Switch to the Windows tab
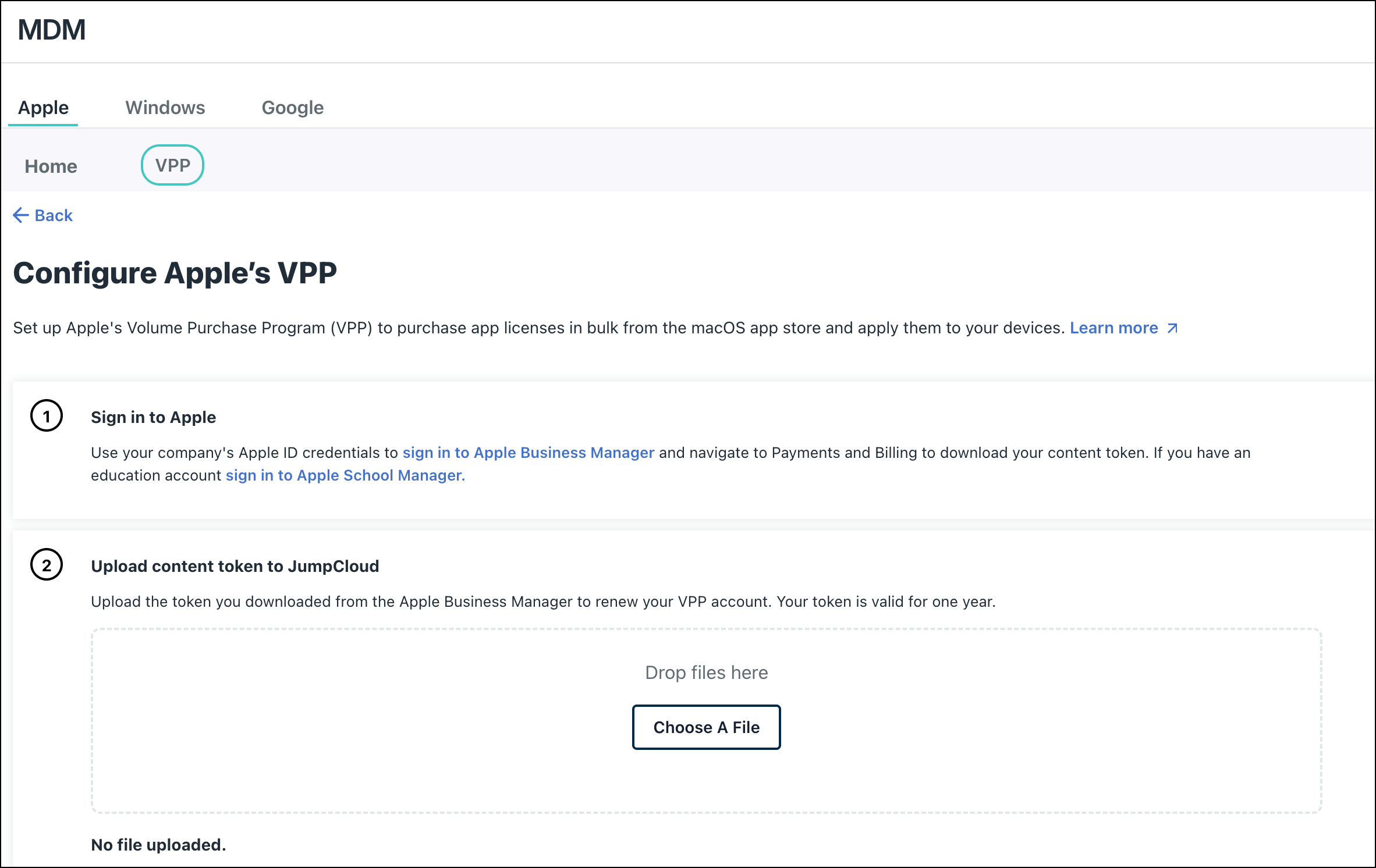The height and width of the screenshot is (868, 1376). coord(165,107)
